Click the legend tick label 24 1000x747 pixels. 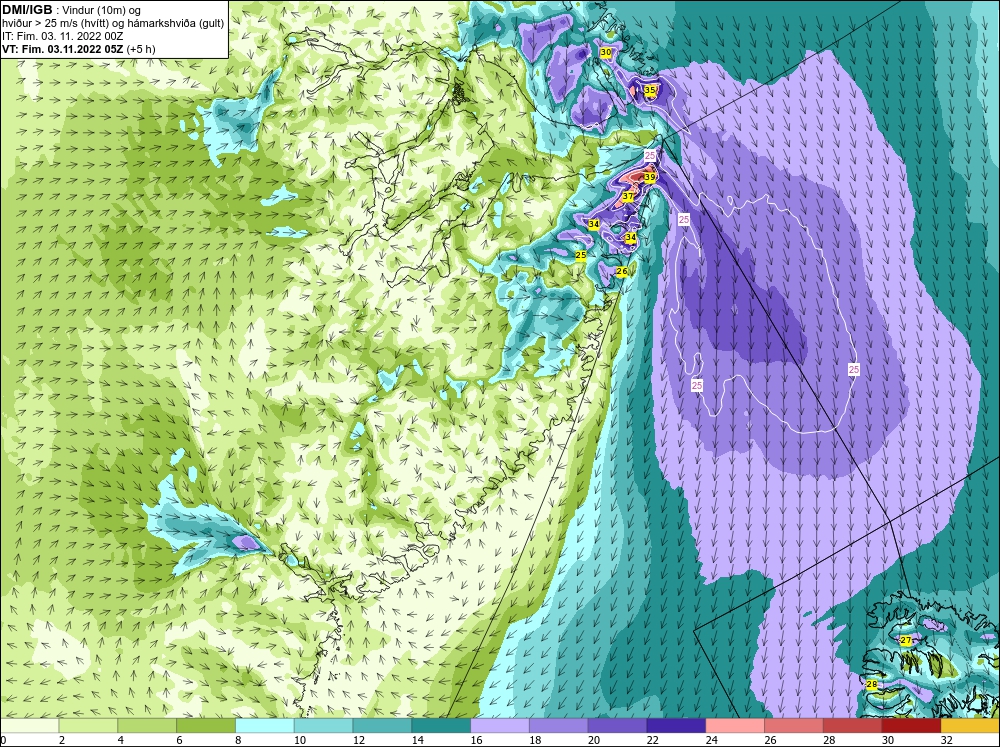[711, 740]
